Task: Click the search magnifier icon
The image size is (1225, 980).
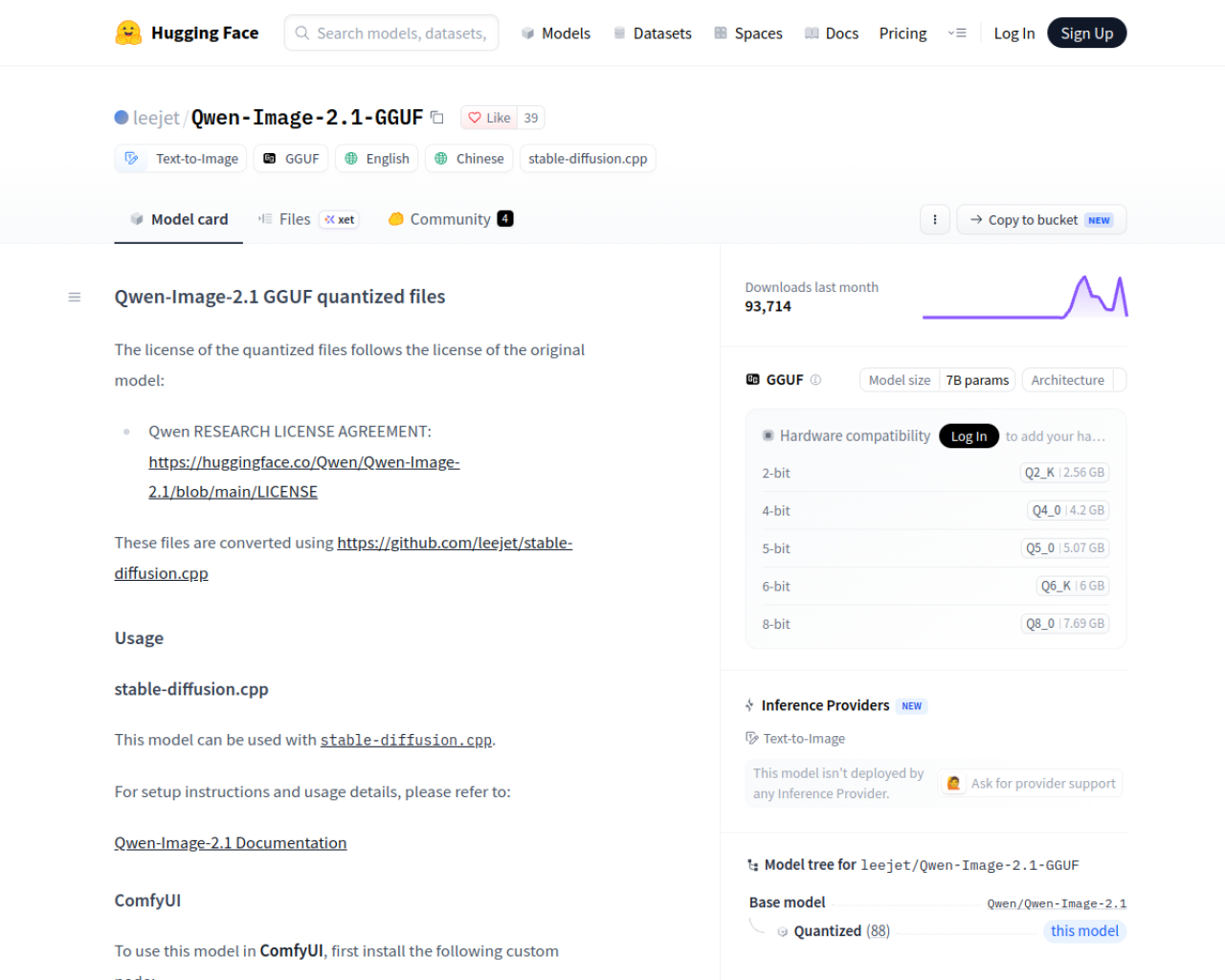Action: 302,33
